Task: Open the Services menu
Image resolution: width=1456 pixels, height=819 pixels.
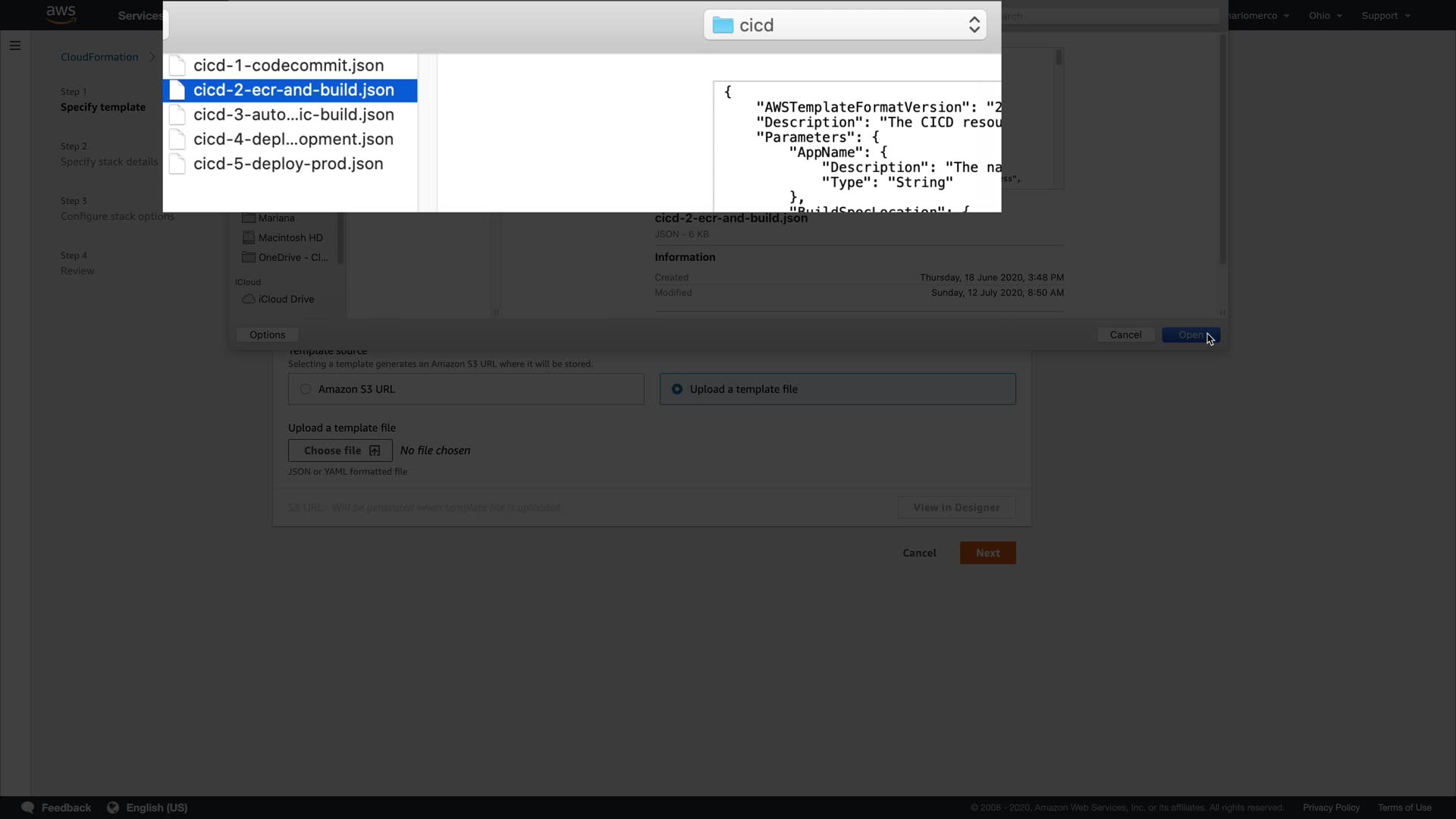Action: 140,15
